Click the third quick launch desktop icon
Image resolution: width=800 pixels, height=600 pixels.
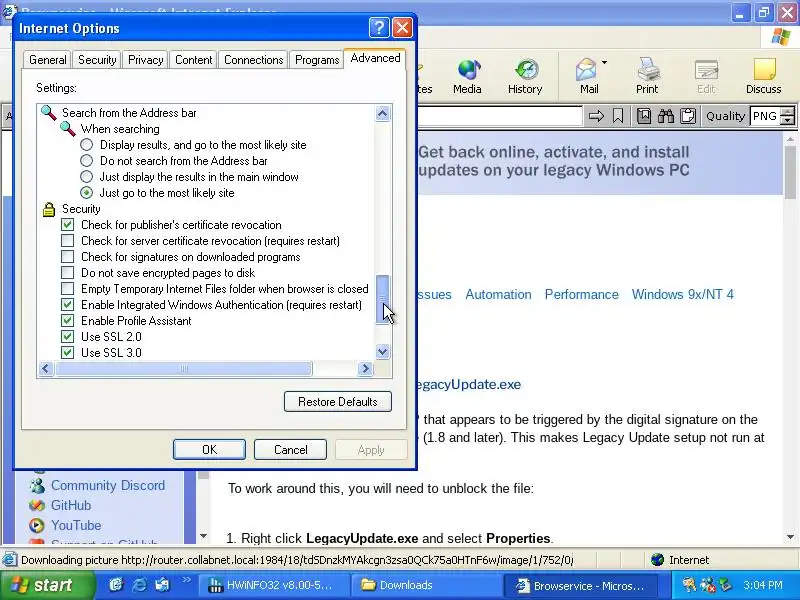pos(162,585)
